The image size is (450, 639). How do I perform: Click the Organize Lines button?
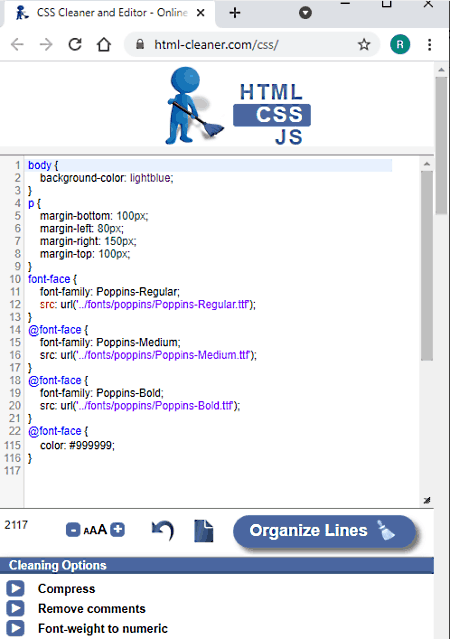tap(324, 531)
